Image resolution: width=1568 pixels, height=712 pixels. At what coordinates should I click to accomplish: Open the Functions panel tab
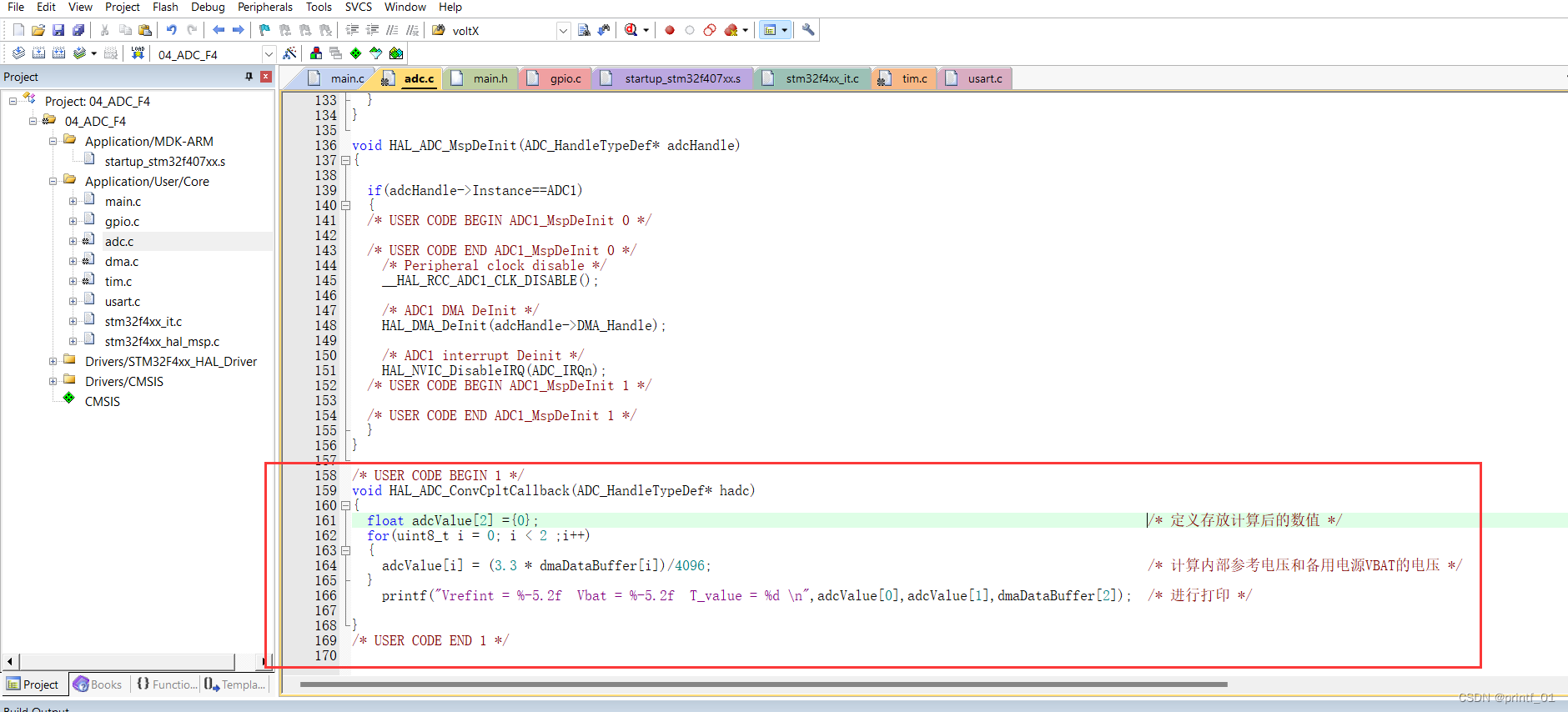(x=166, y=684)
